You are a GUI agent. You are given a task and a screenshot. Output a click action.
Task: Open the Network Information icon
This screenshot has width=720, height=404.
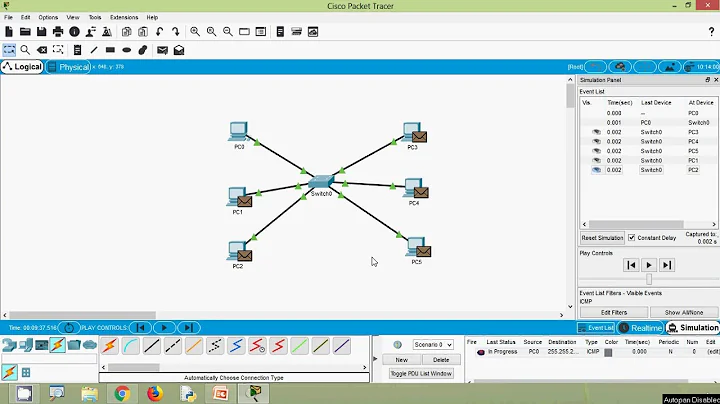pos(74,32)
